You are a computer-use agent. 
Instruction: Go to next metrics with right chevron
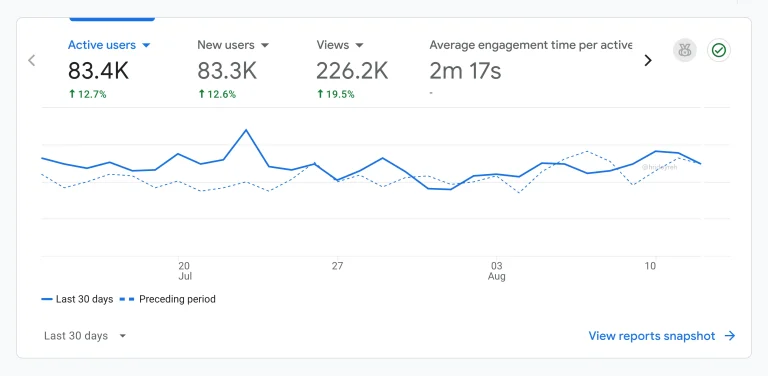648,60
